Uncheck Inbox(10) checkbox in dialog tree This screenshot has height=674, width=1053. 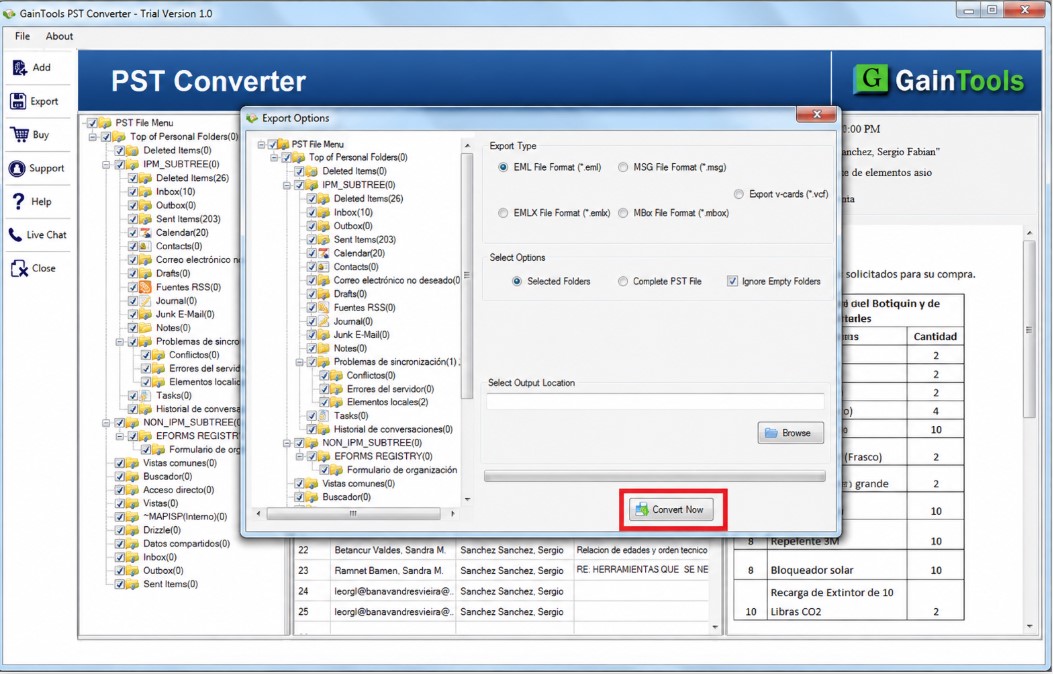312,212
